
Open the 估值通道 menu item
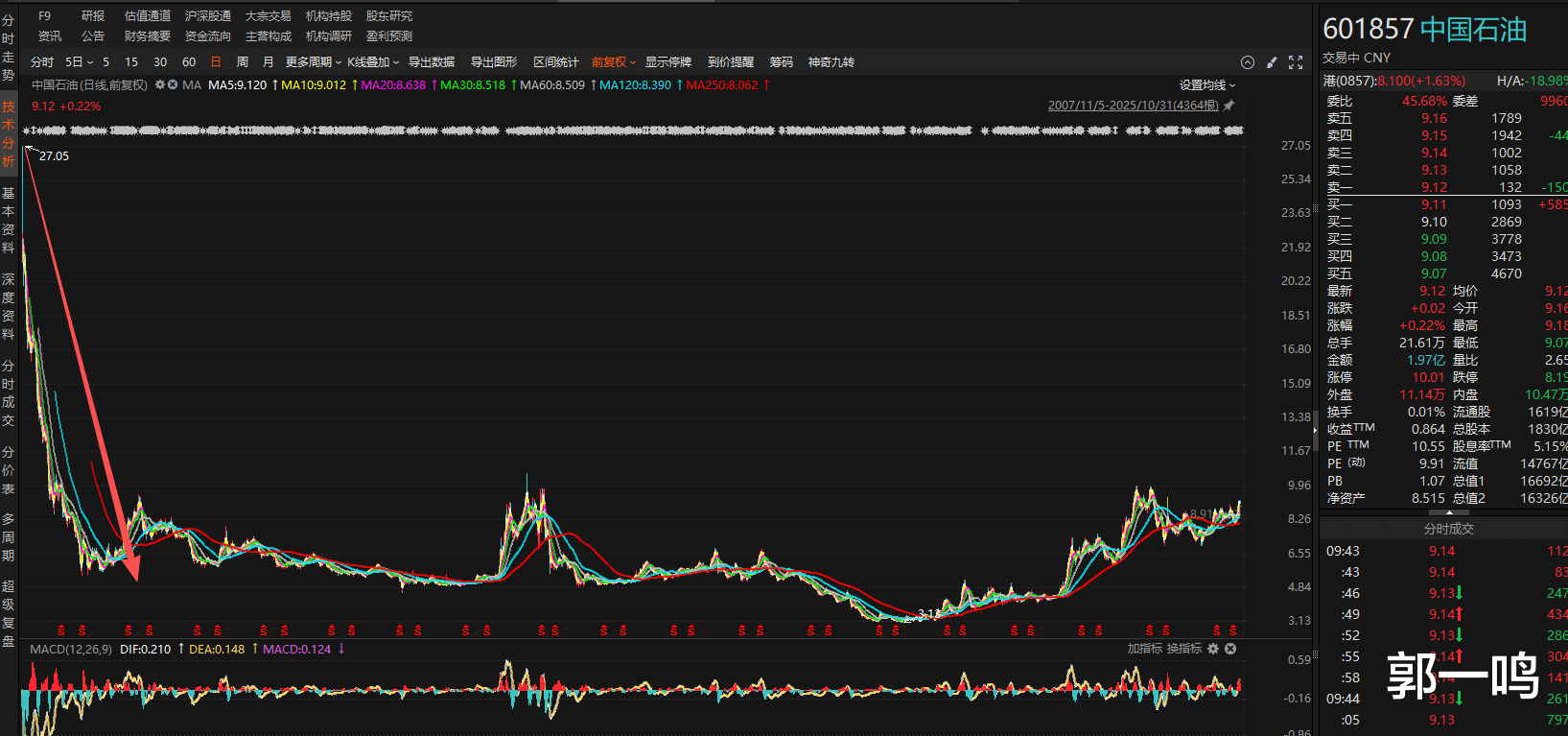click(x=148, y=16)
